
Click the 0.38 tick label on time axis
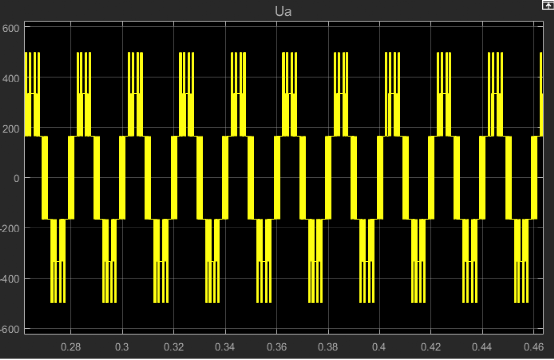coord(328,347)
